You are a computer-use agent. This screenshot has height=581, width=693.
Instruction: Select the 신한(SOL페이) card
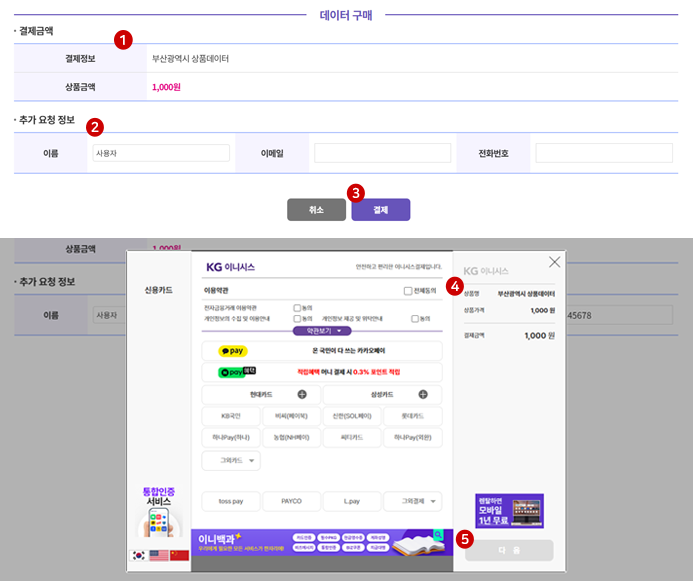point(352,416)
